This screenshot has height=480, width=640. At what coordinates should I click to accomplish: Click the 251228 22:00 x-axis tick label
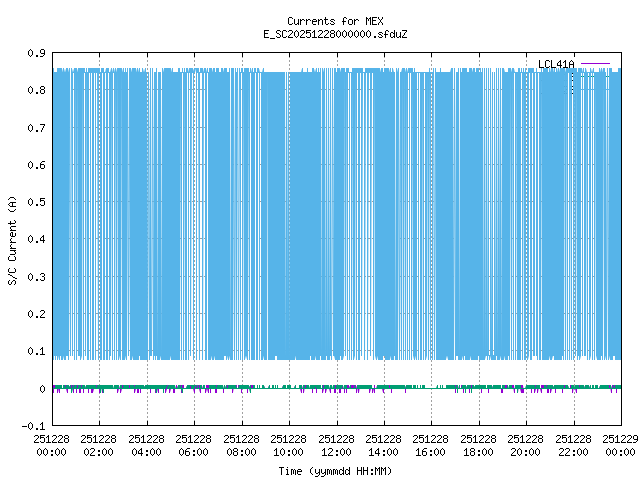(x=573, y=445)
